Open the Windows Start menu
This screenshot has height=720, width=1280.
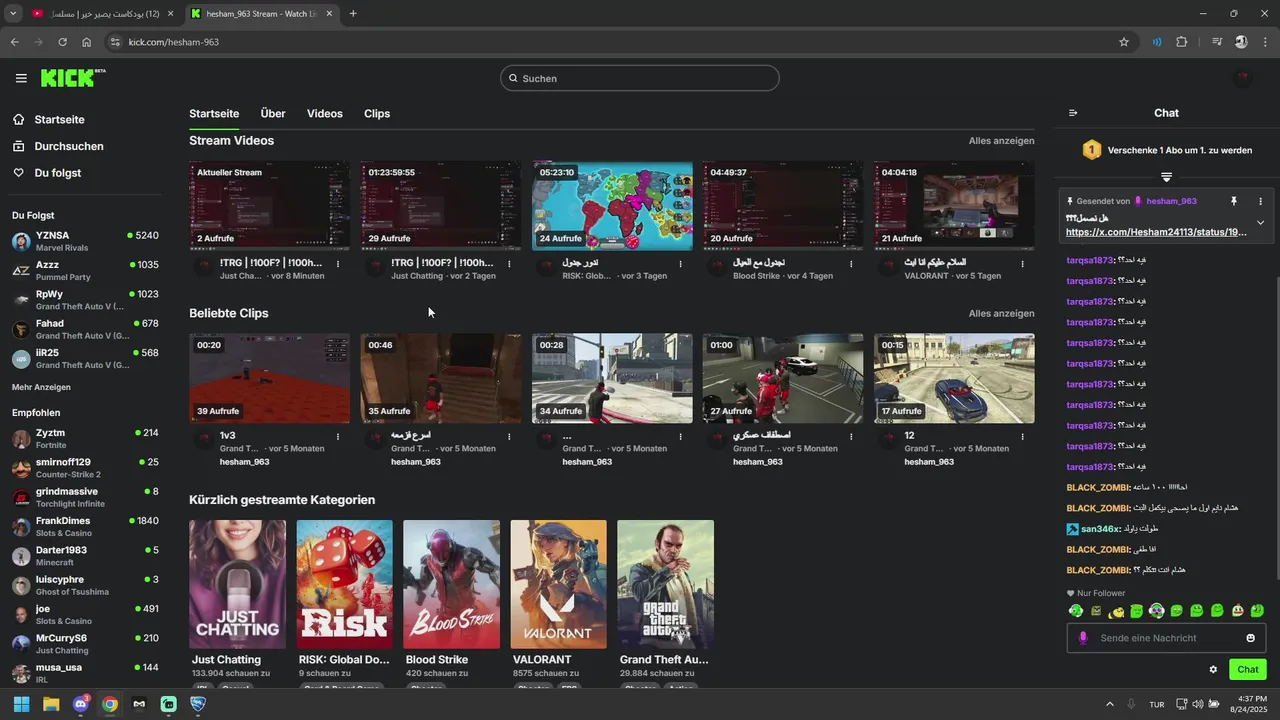[21, 704]
